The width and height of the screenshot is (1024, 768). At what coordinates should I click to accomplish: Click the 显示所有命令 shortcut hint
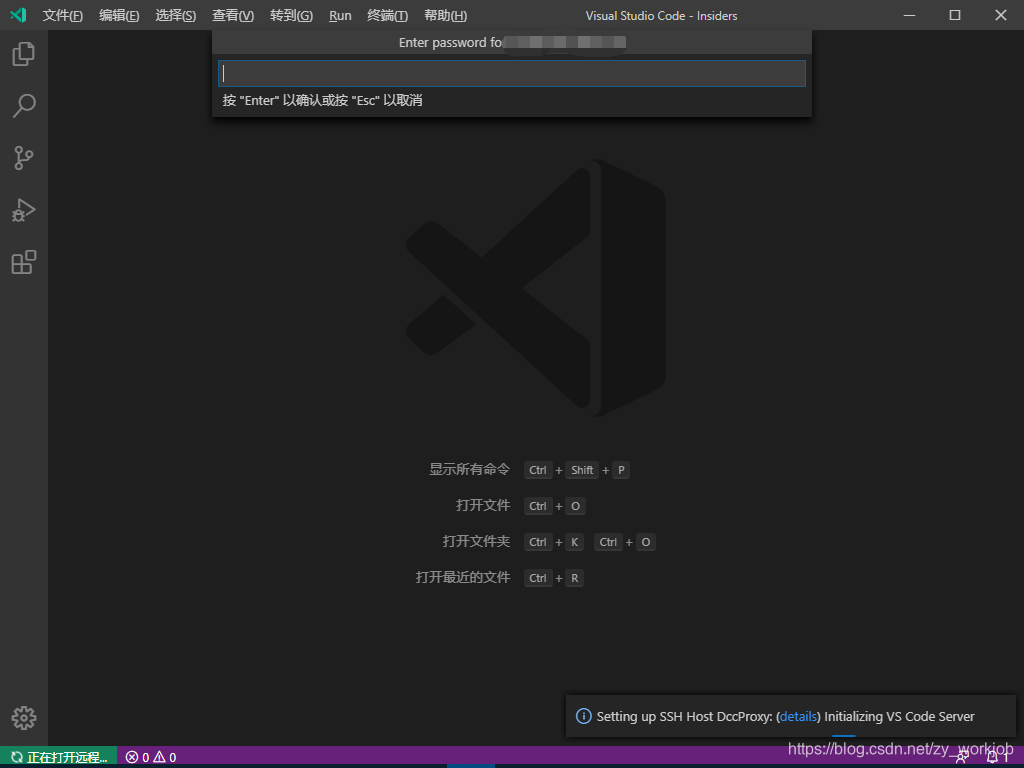click(x=469, y=470)
